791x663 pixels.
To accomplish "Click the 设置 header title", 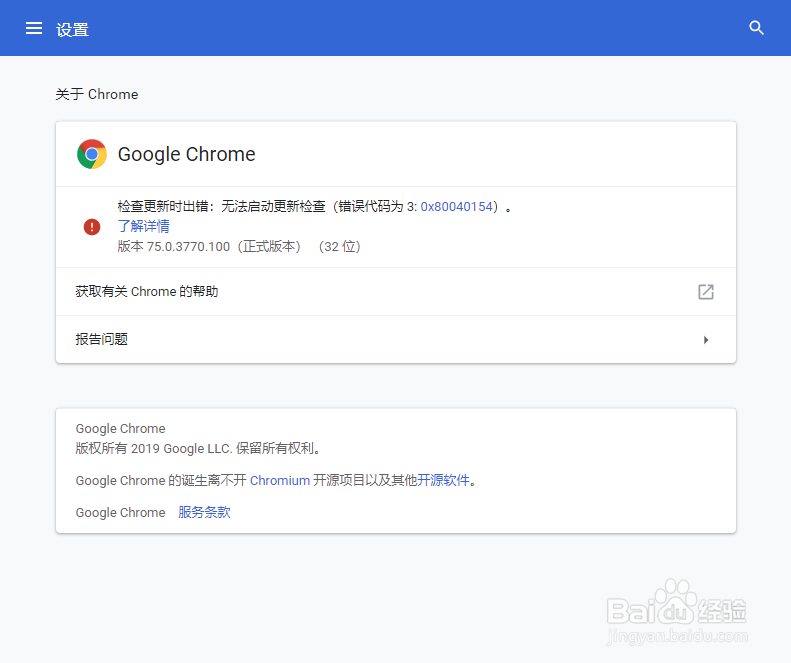I will point(72,30).
